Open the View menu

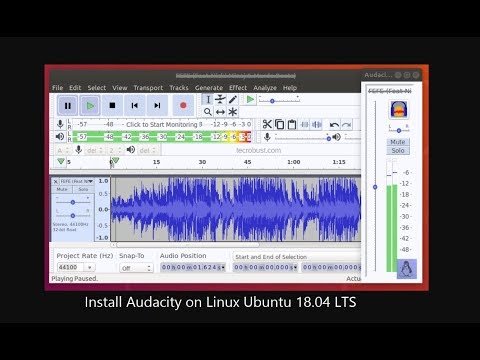119,88
